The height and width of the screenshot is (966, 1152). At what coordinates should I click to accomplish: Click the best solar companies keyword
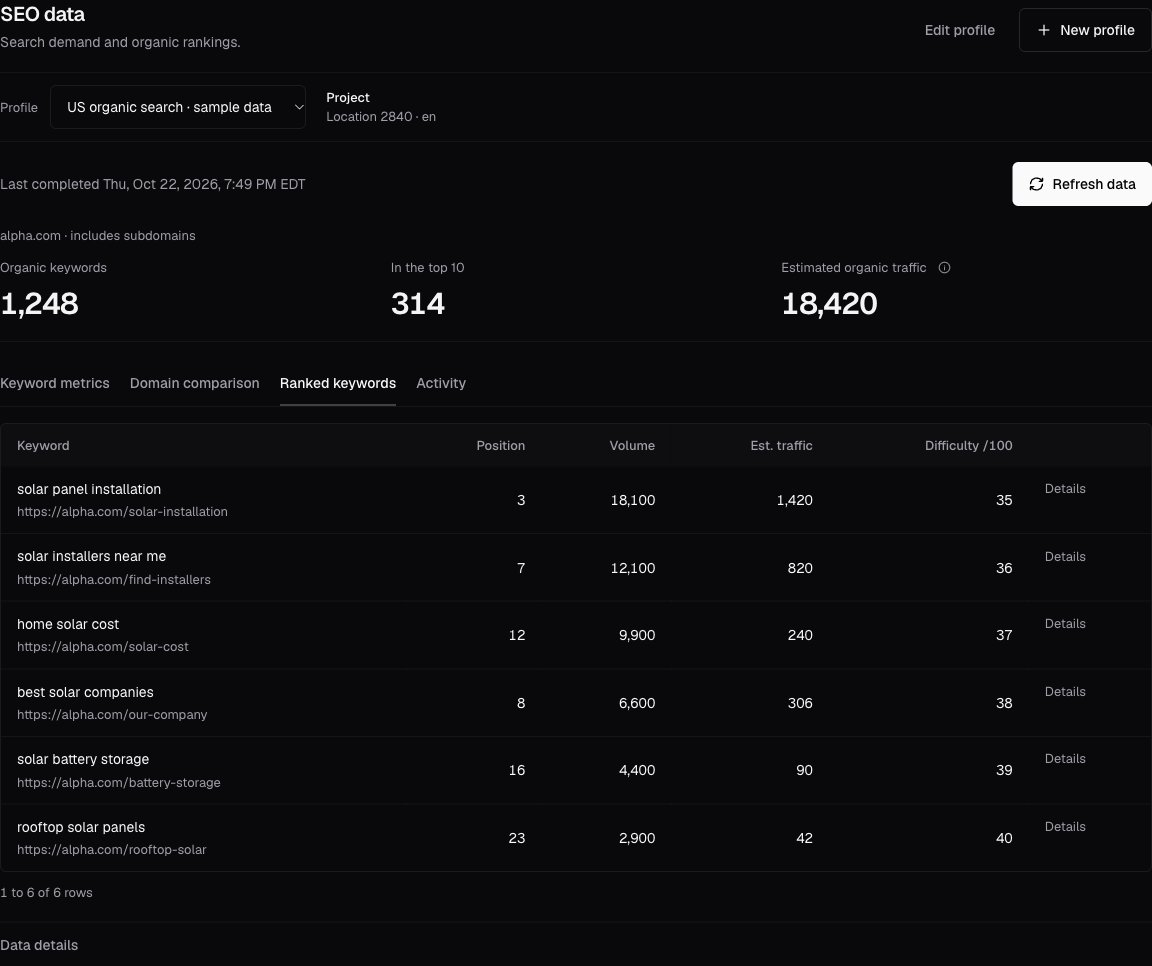(x=85, y=693)
